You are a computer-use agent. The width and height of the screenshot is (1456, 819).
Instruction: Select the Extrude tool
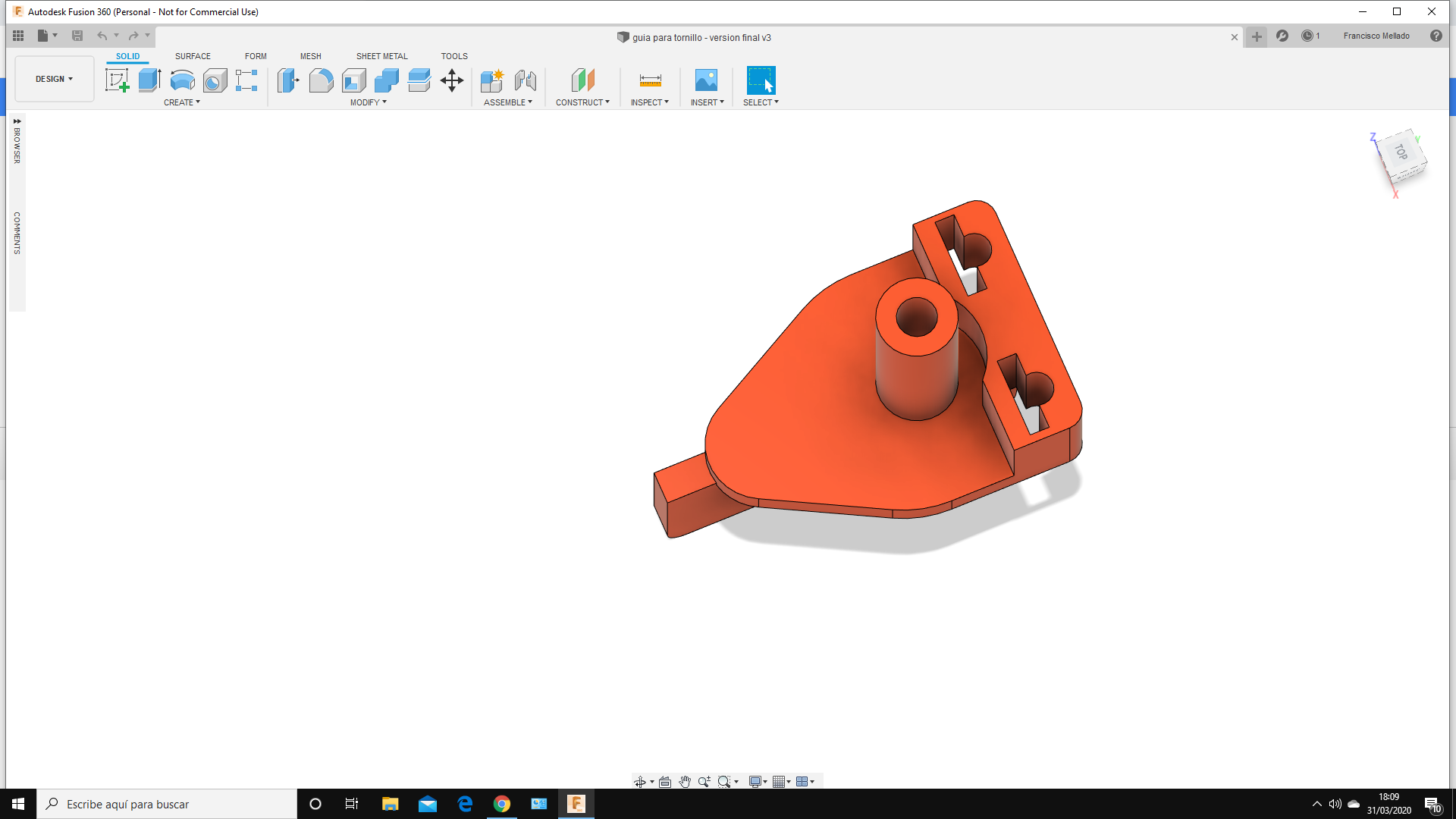pyautogui.click(x=149, y=80)
